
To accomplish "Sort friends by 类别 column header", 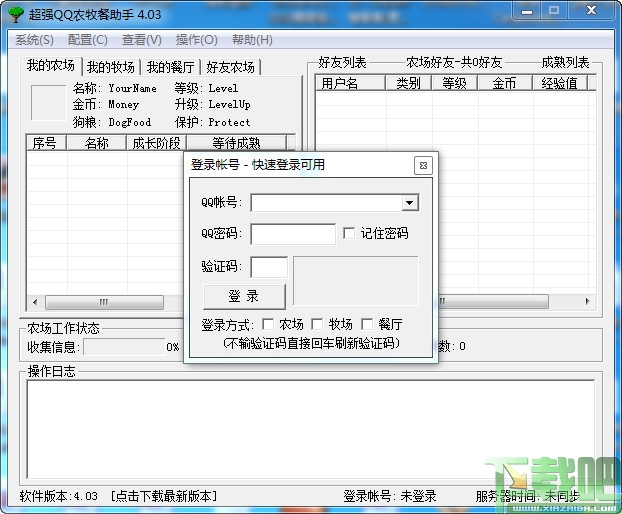I will click(x=409, y=83).
